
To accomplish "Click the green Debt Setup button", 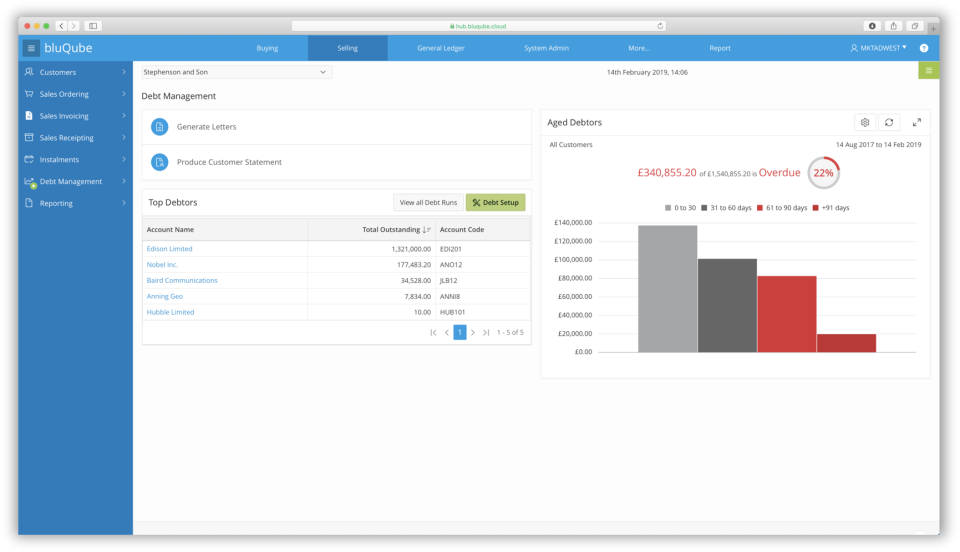I will 495,203.
